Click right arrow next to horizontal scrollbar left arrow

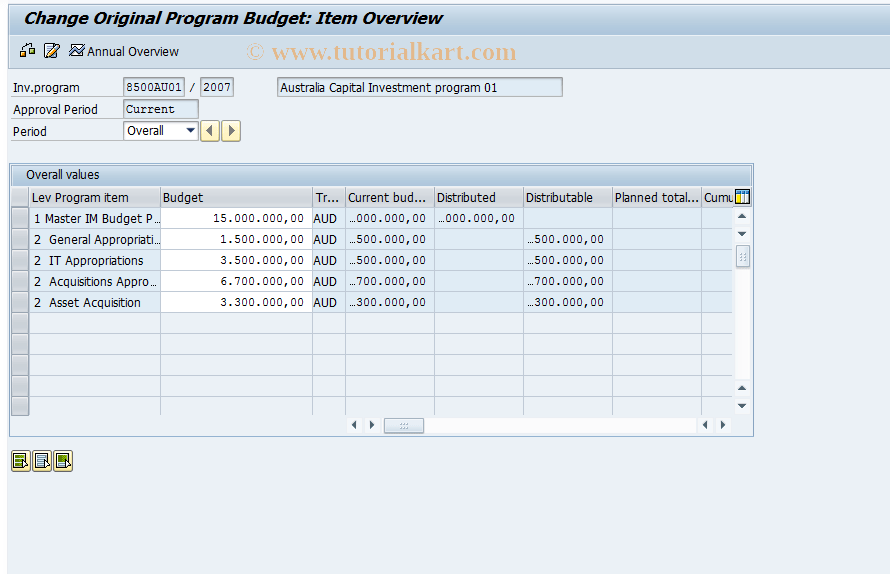(x=372, y=425)
